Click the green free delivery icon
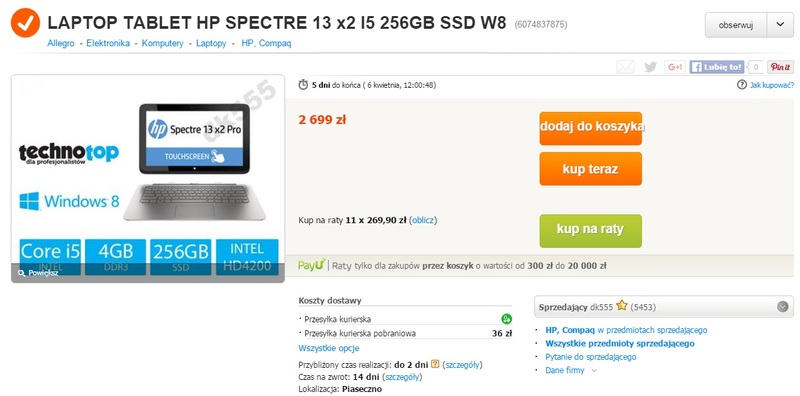 click(x=506, y=319)
